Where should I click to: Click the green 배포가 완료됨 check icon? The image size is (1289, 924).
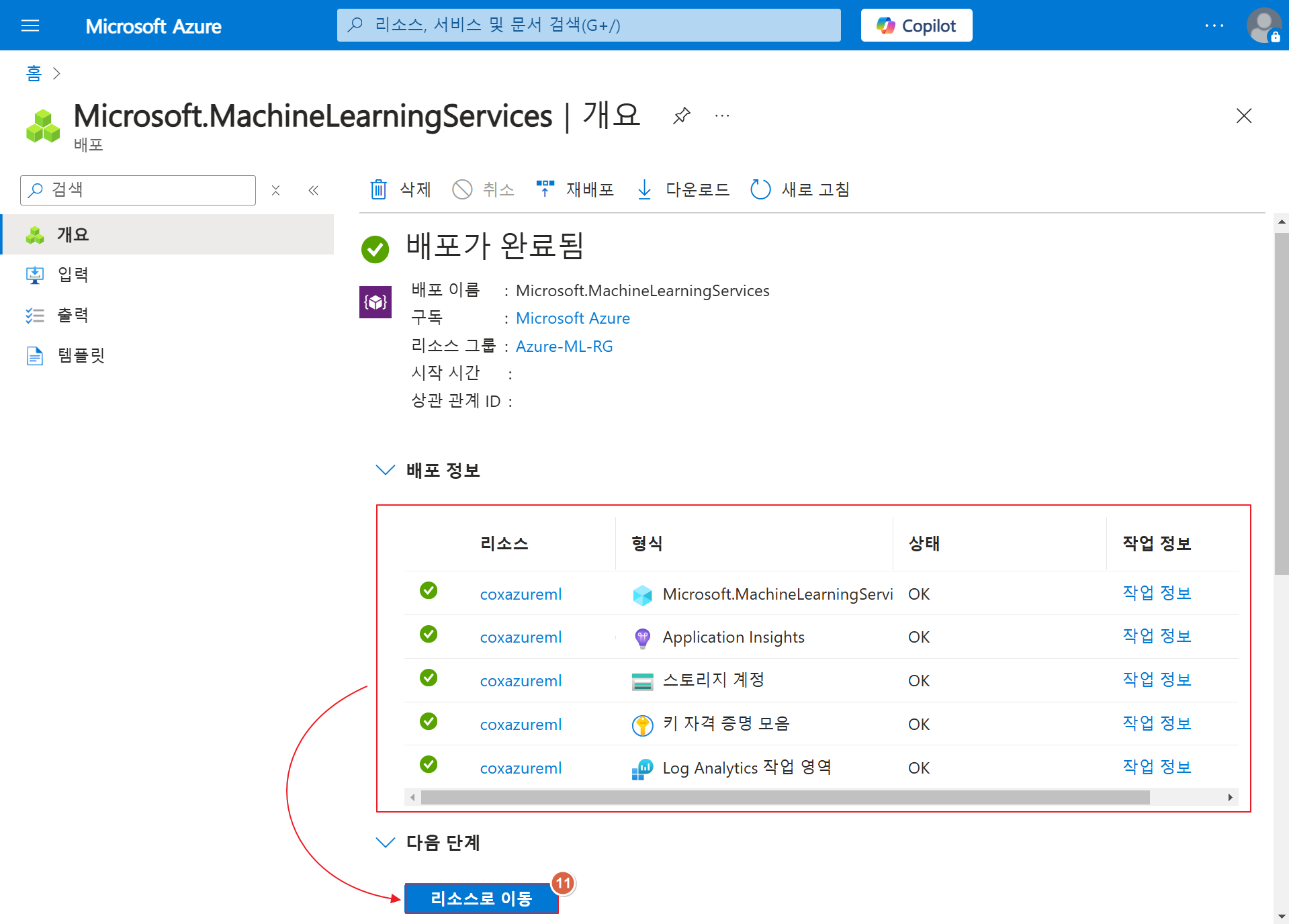coord(375,249)
